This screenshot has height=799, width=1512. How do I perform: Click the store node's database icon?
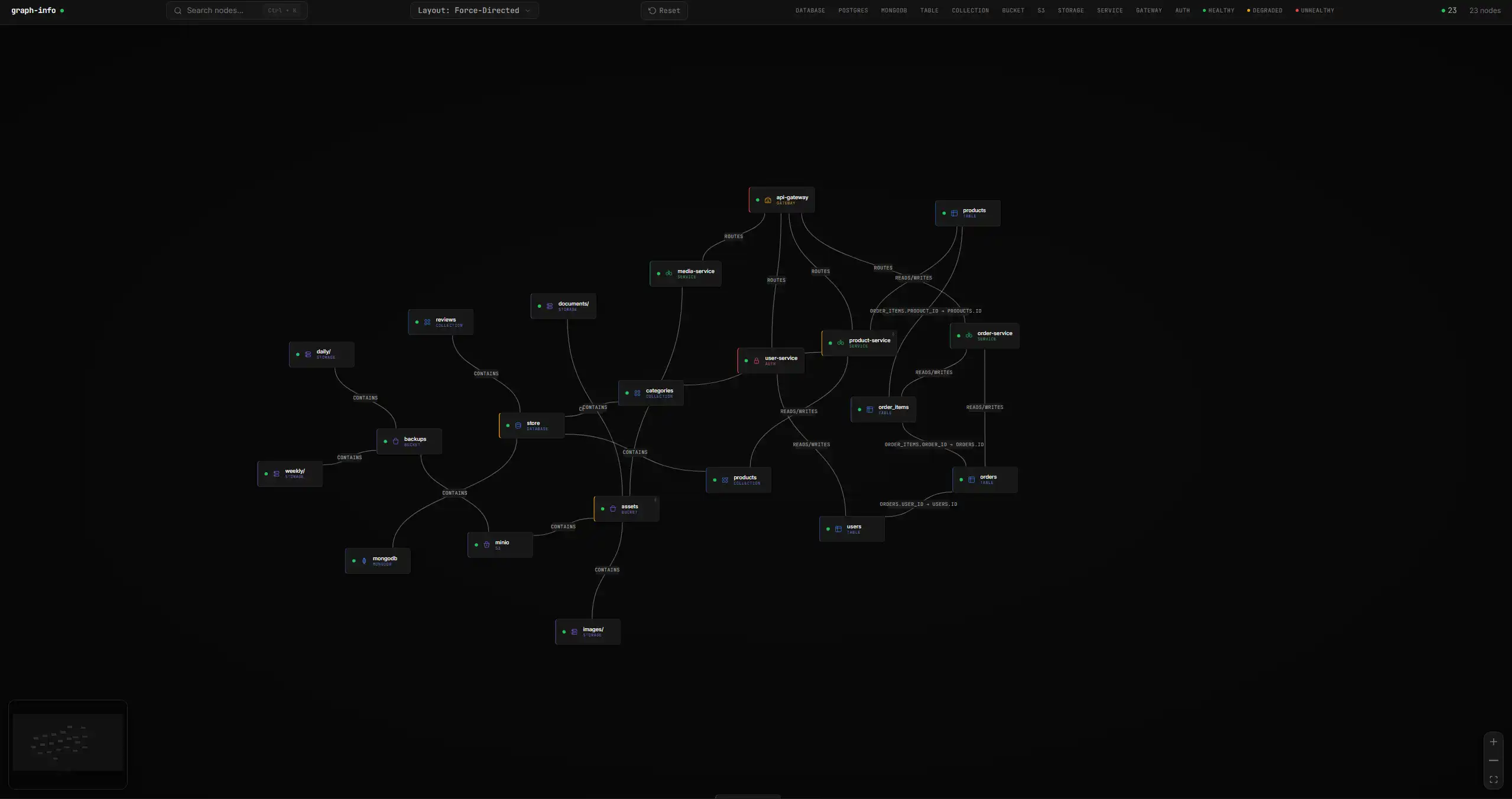point(518,426)
